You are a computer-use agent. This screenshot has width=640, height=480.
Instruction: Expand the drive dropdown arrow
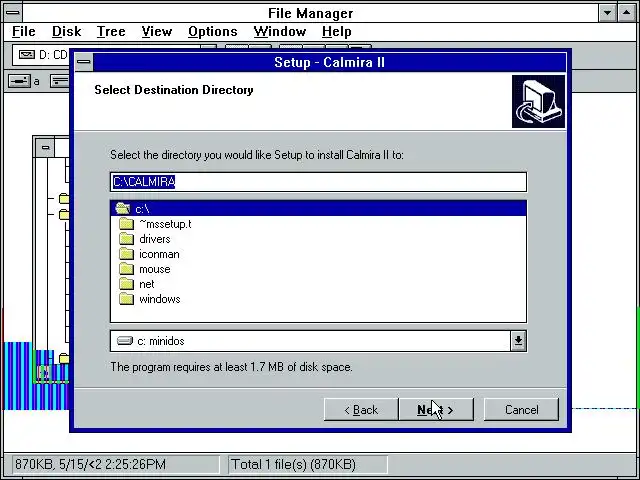point(518,341)
